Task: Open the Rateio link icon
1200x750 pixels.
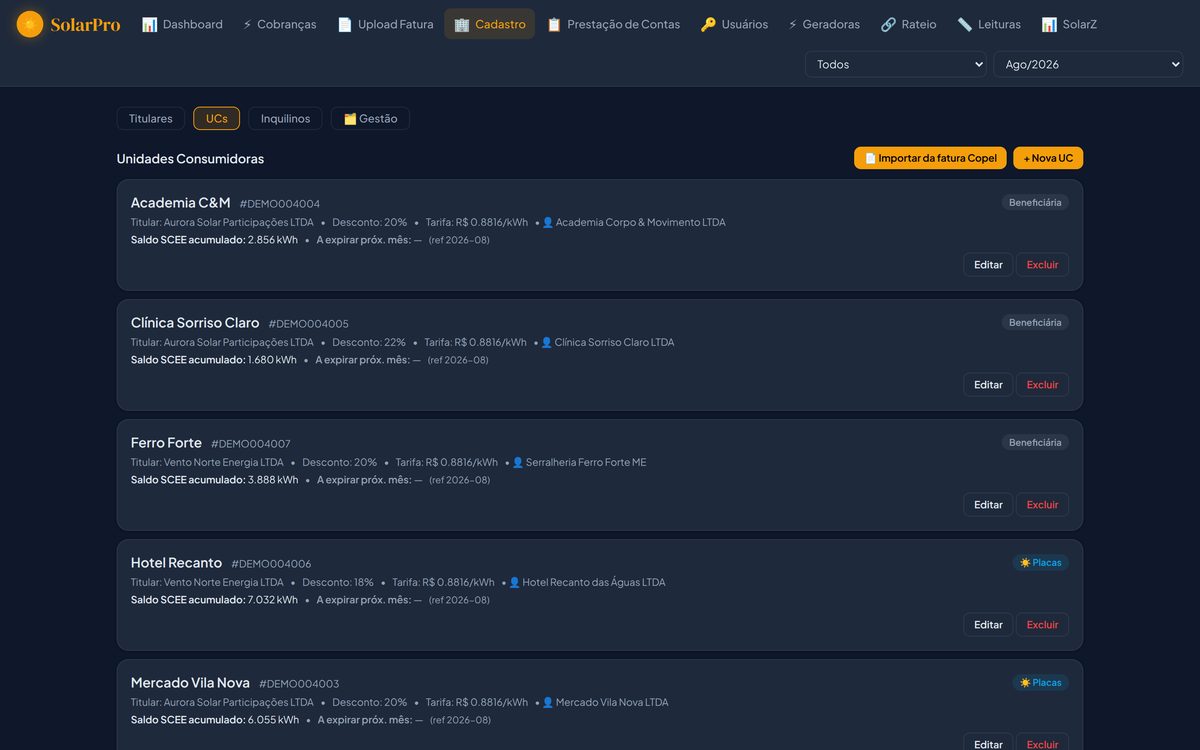Action: 888,24
